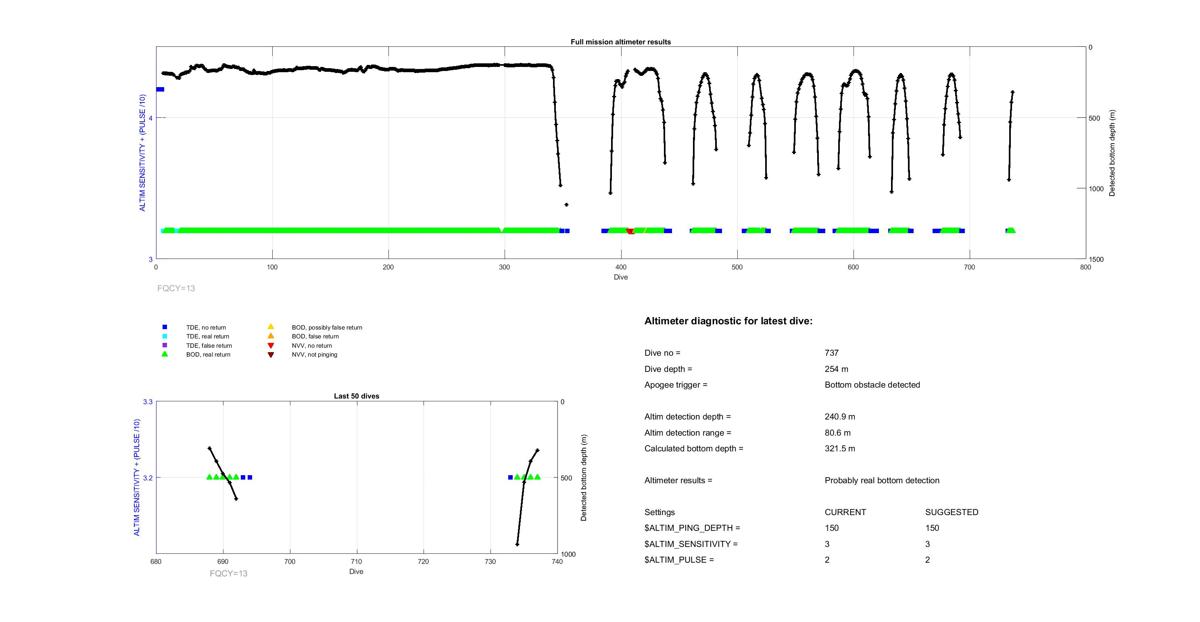Click the Altim detection depth value '240.9 m'

840,416
